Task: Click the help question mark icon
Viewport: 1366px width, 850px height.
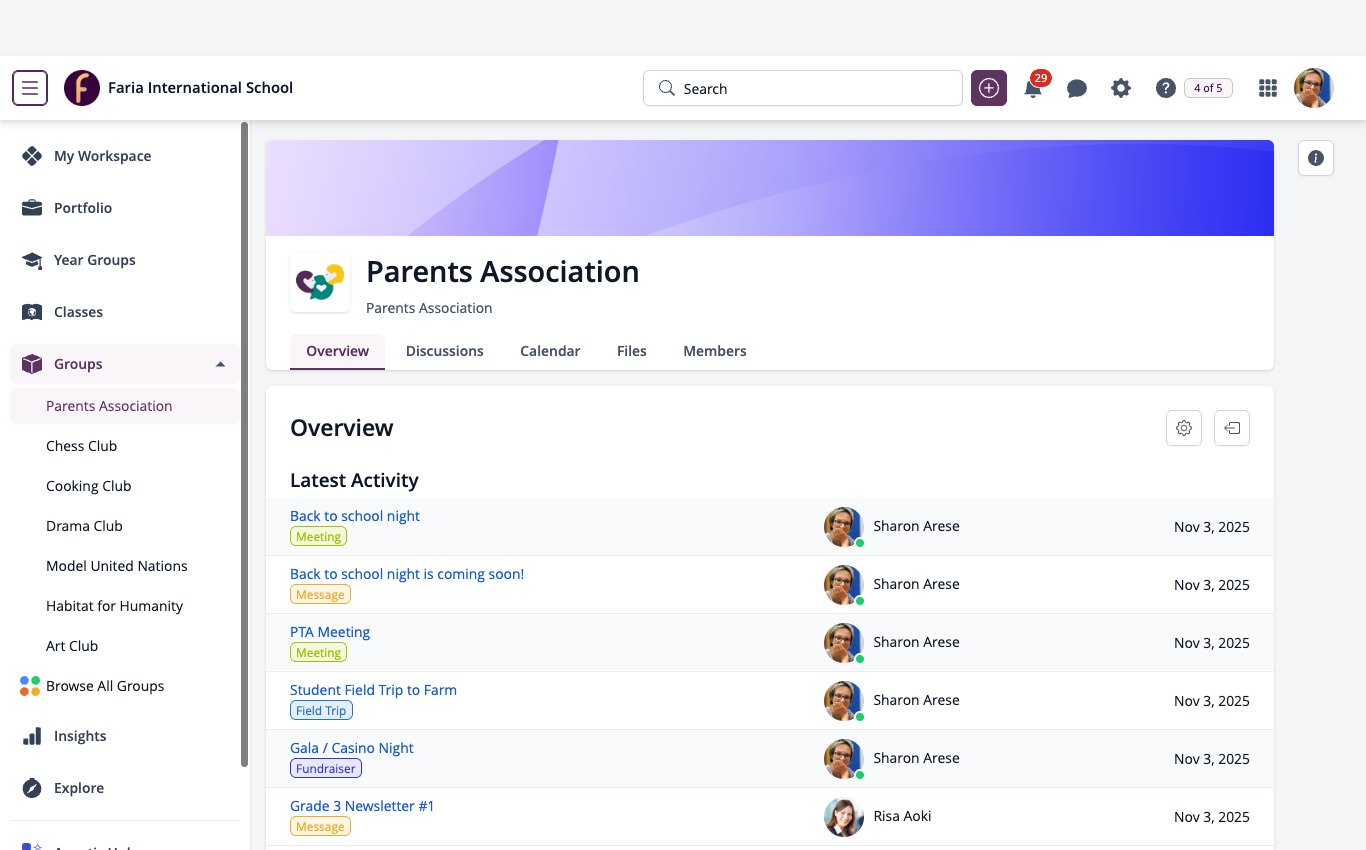Action: 1165,88
